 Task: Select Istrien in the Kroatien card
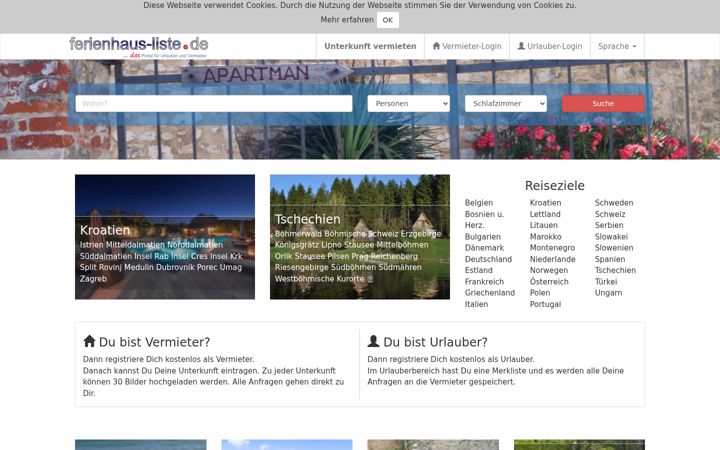coord(92,245)
